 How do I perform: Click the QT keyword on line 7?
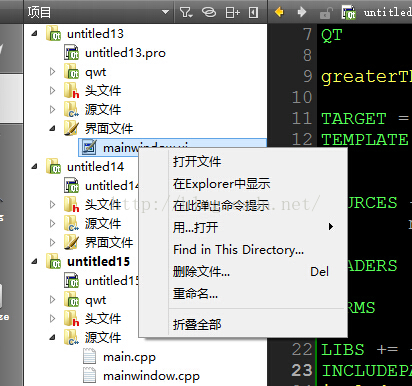(332, 35)
